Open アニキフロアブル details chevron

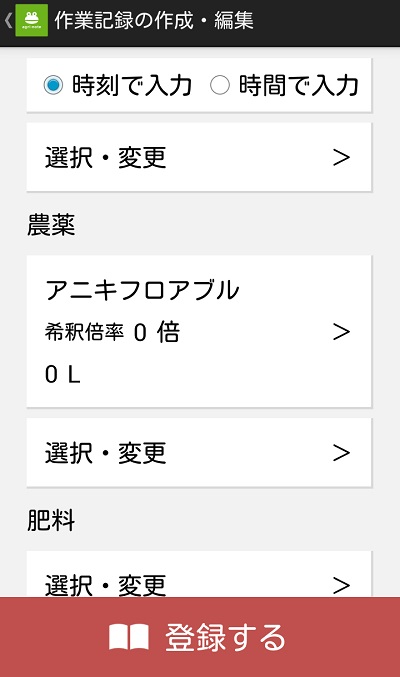pyautogui.click(x=341, y=332)
